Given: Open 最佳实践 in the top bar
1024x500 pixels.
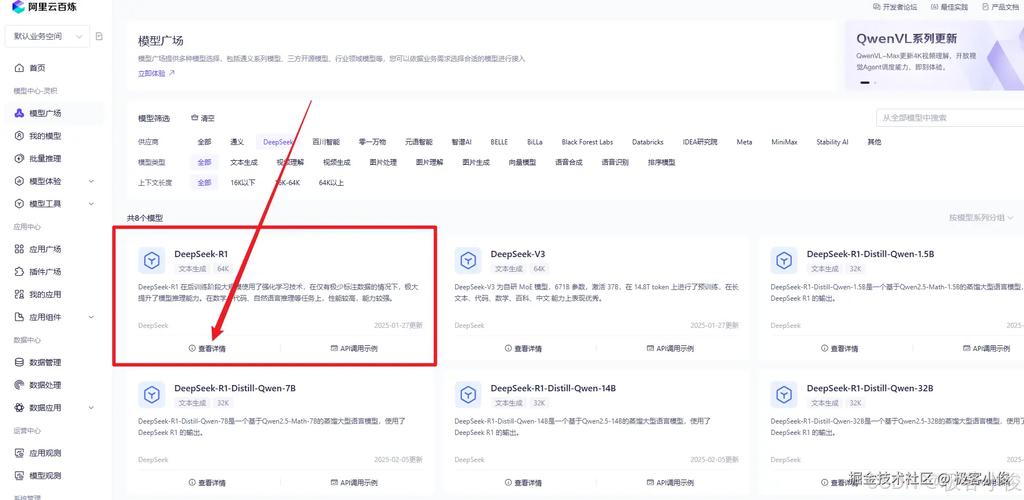Looking at the screenshot, I should pos(950,7).
